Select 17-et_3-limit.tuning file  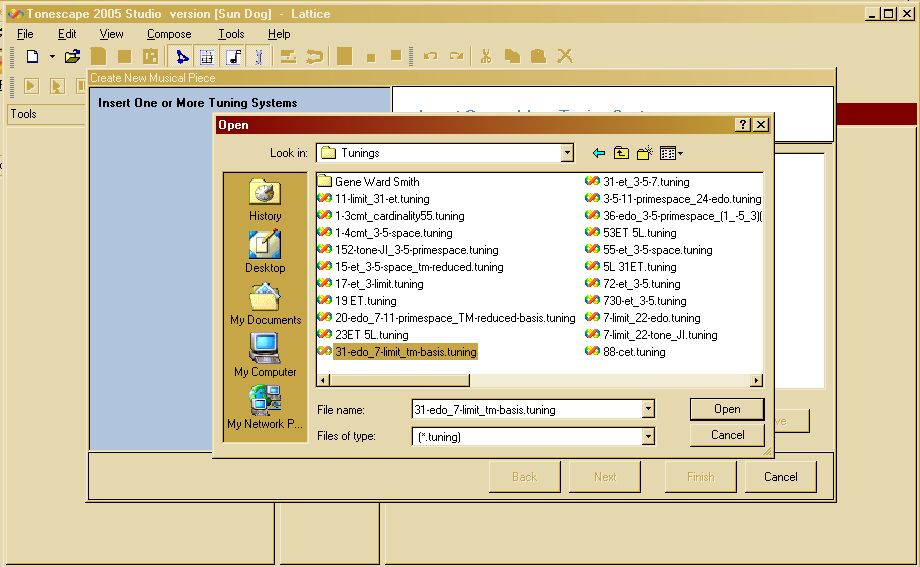point(371,284)
